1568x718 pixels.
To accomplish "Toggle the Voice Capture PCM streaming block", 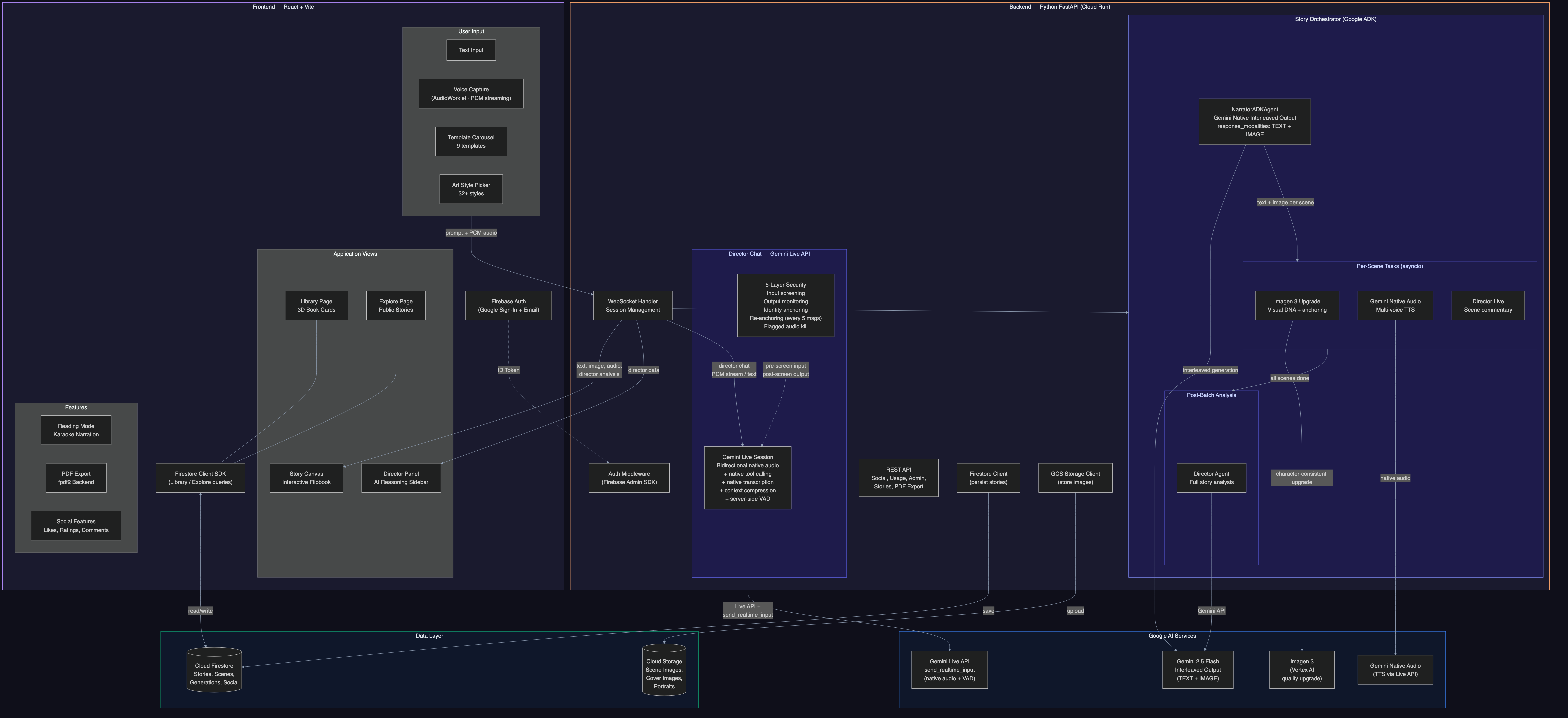I will [x=471, y=93].
